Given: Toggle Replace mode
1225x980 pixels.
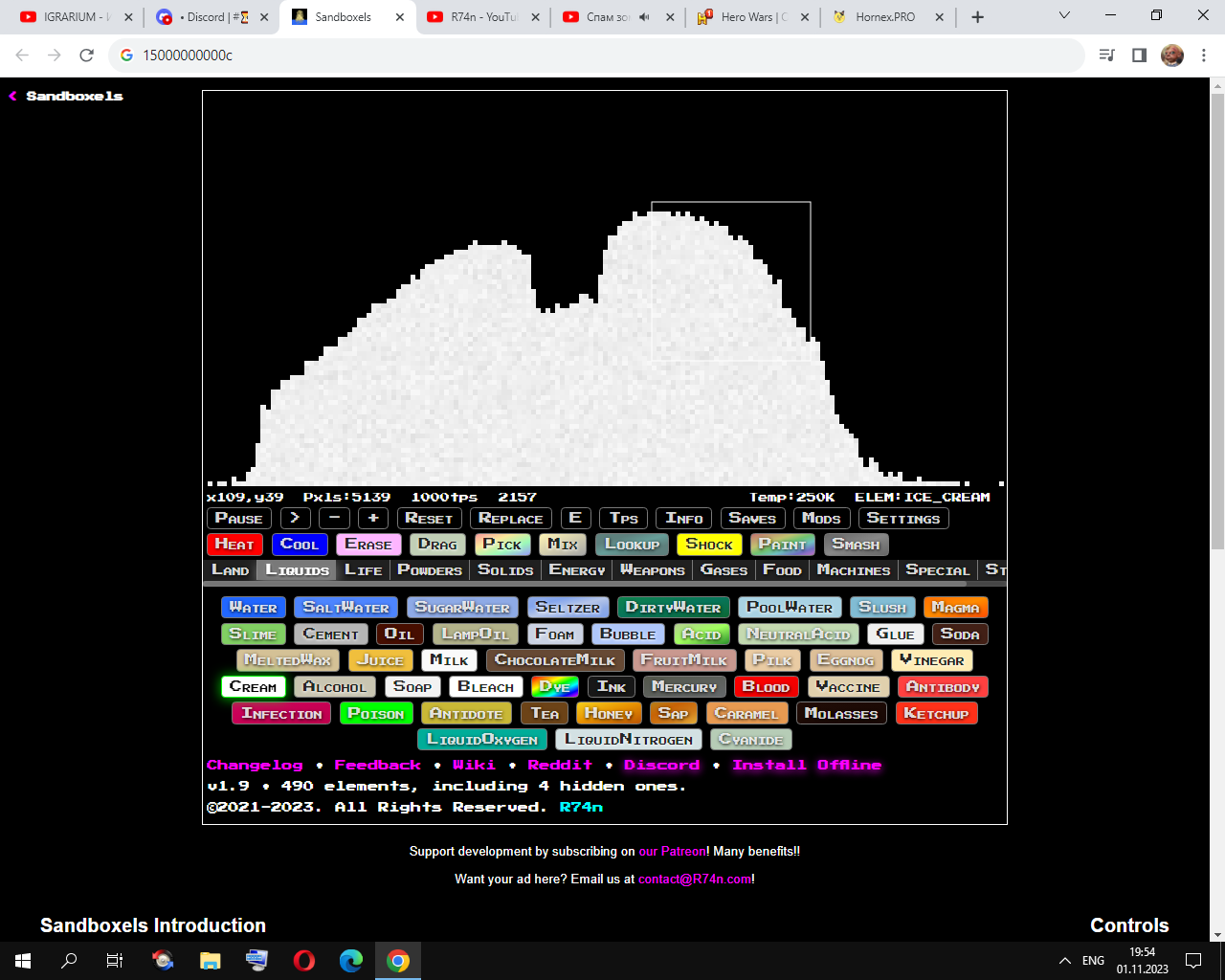Looking at the screenshot, I should click(511, 519).
